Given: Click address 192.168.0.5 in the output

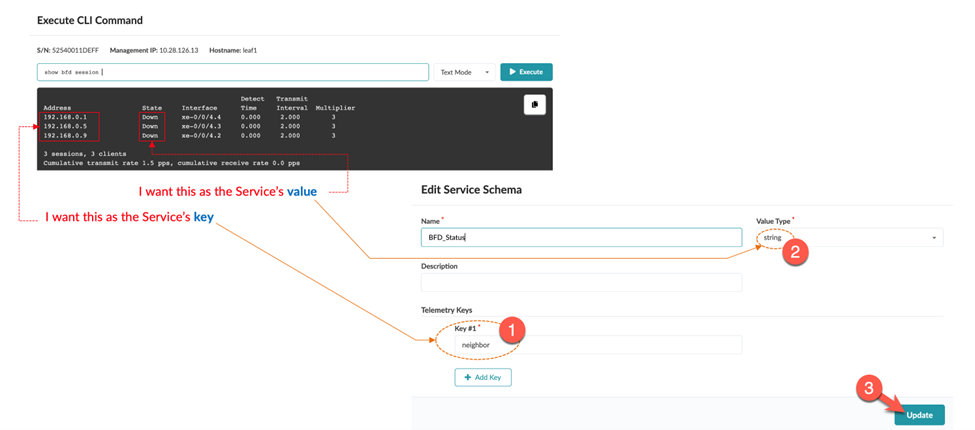Looking at the screenshot, I should [65, 127].
